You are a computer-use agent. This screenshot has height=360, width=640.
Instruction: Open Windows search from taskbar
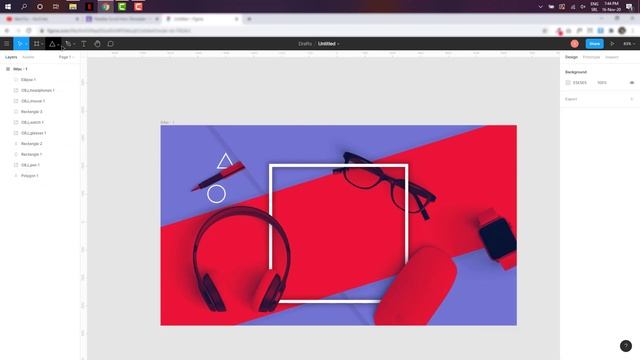point(24,7)
